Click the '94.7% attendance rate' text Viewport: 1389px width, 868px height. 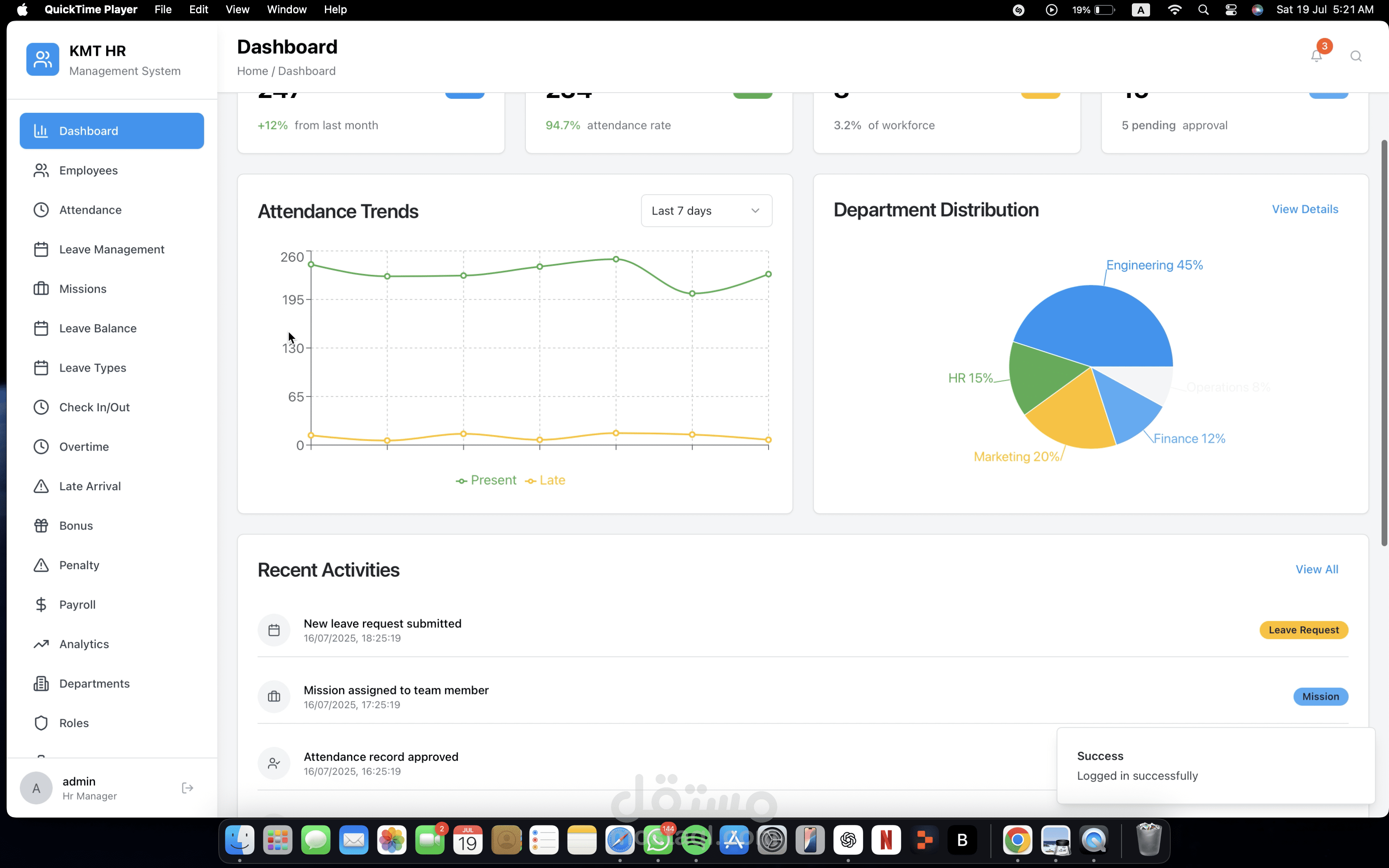pyautogui.click(x=608, y=125)
